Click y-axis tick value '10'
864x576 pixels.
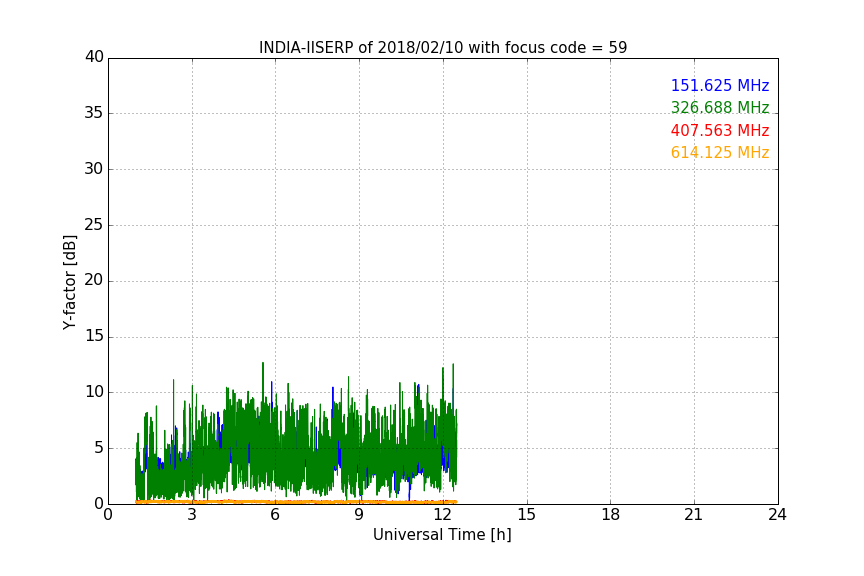pyautogui.click(x=94, y=392)
